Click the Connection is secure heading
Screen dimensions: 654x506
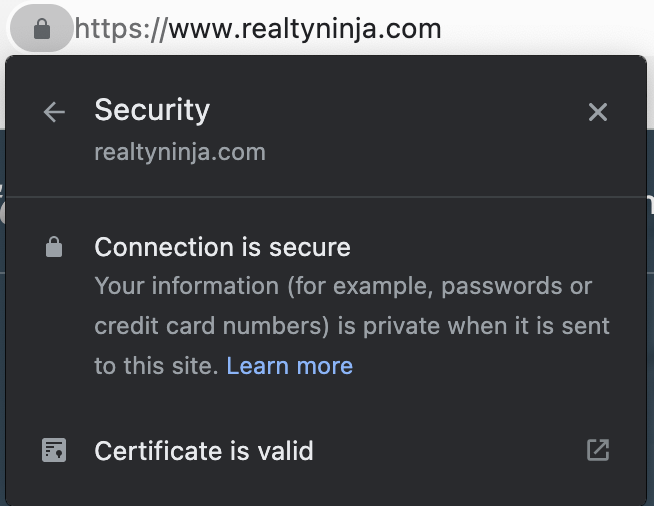tap(223, 247)
